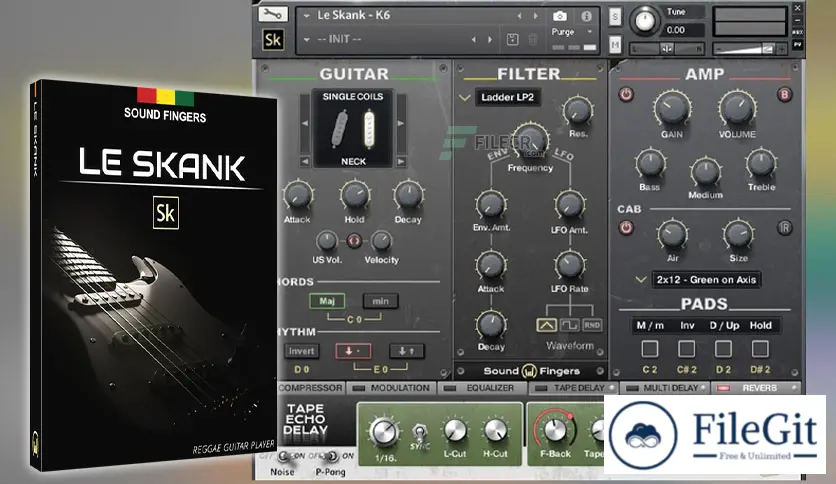
Task: Click the SINGLE COILS NECK pickup display
Action: (x=353, y=128)
